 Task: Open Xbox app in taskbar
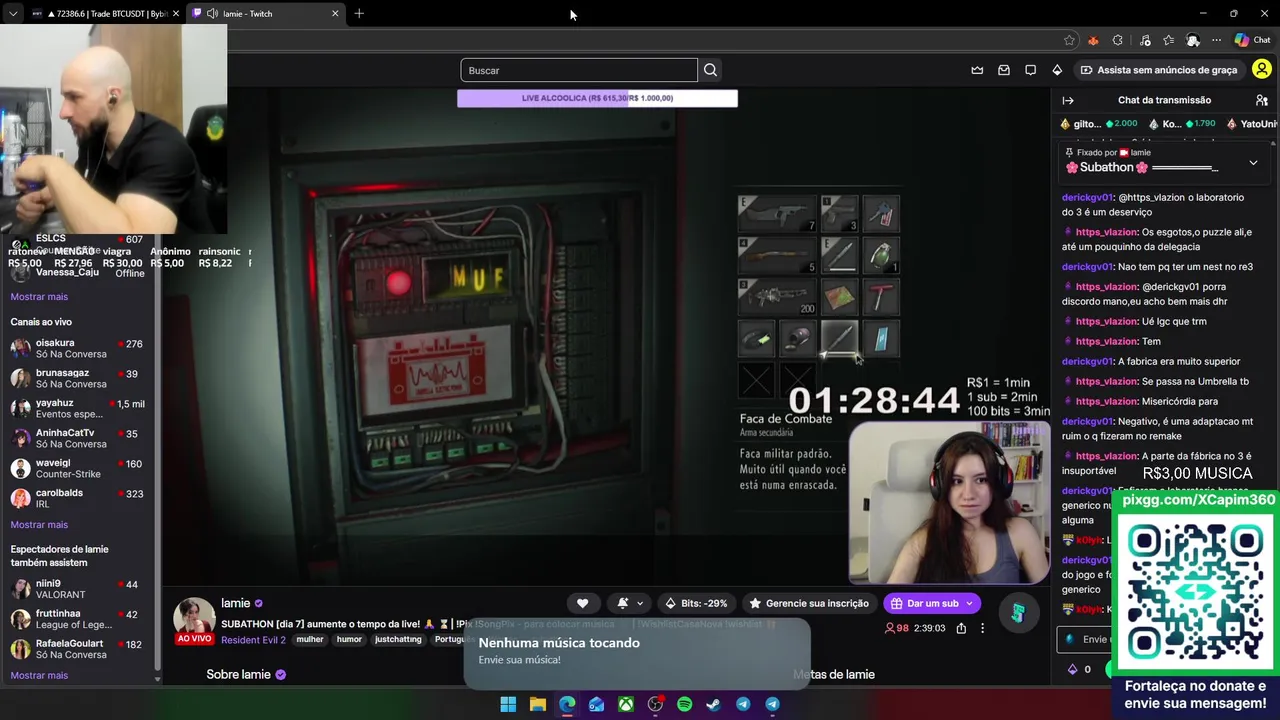click(x=626, y=704)
